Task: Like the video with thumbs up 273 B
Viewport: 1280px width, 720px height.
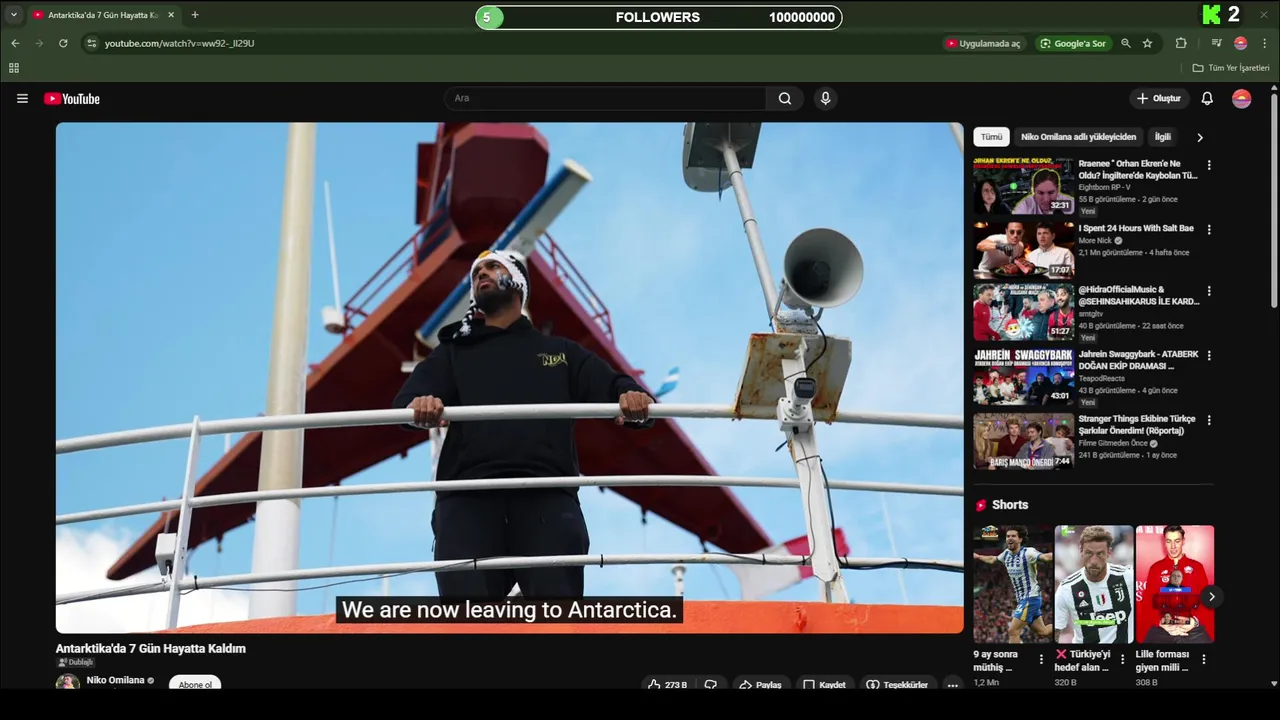Action: pyautogui.click(x=667, y=684)
